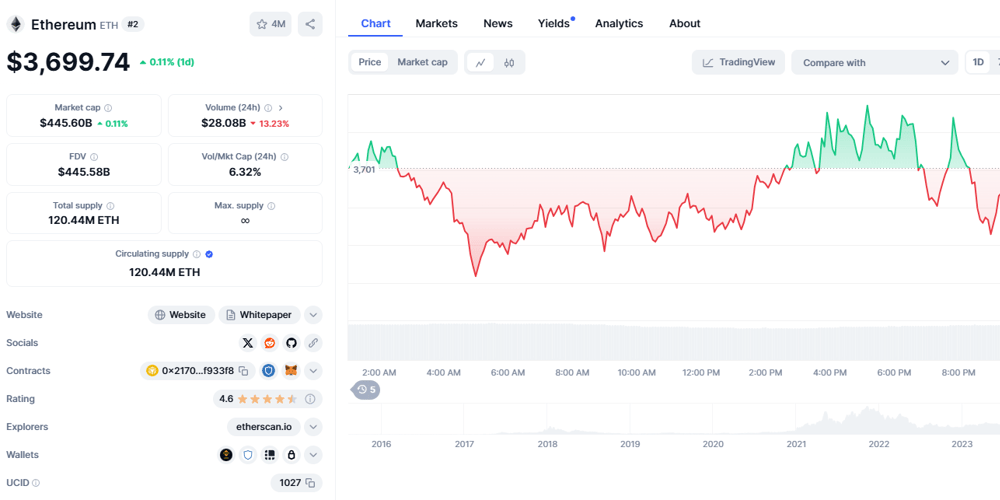Copy the UCID 1027 value
Viewport: 1000px width, 500px height.
310,483
